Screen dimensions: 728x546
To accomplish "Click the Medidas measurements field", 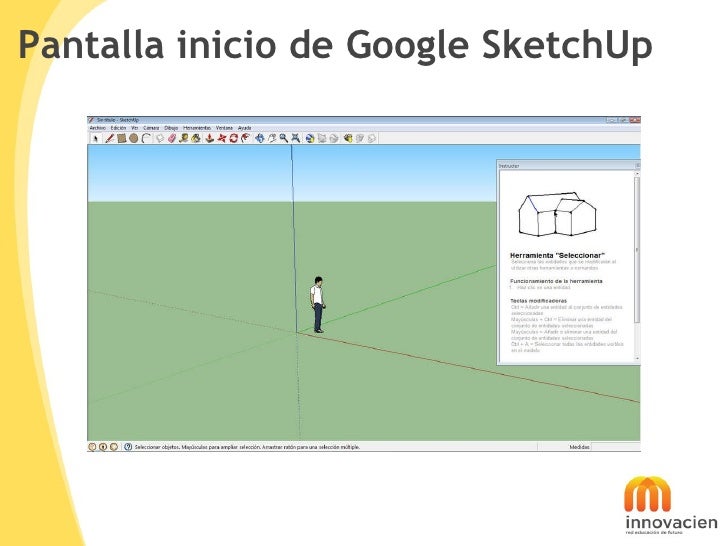I will [616, 447].
